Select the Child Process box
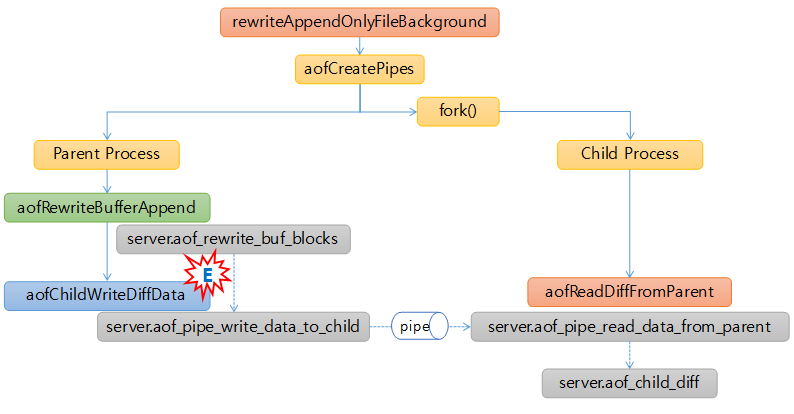Image resolution: width=794 pixels, height=414 pixels. click(x=629, y=154)
